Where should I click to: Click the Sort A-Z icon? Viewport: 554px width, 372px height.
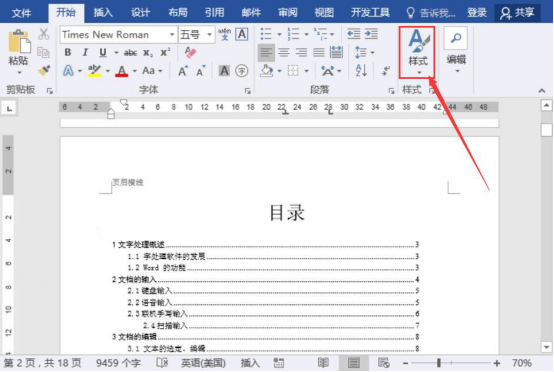click(361, 70)
